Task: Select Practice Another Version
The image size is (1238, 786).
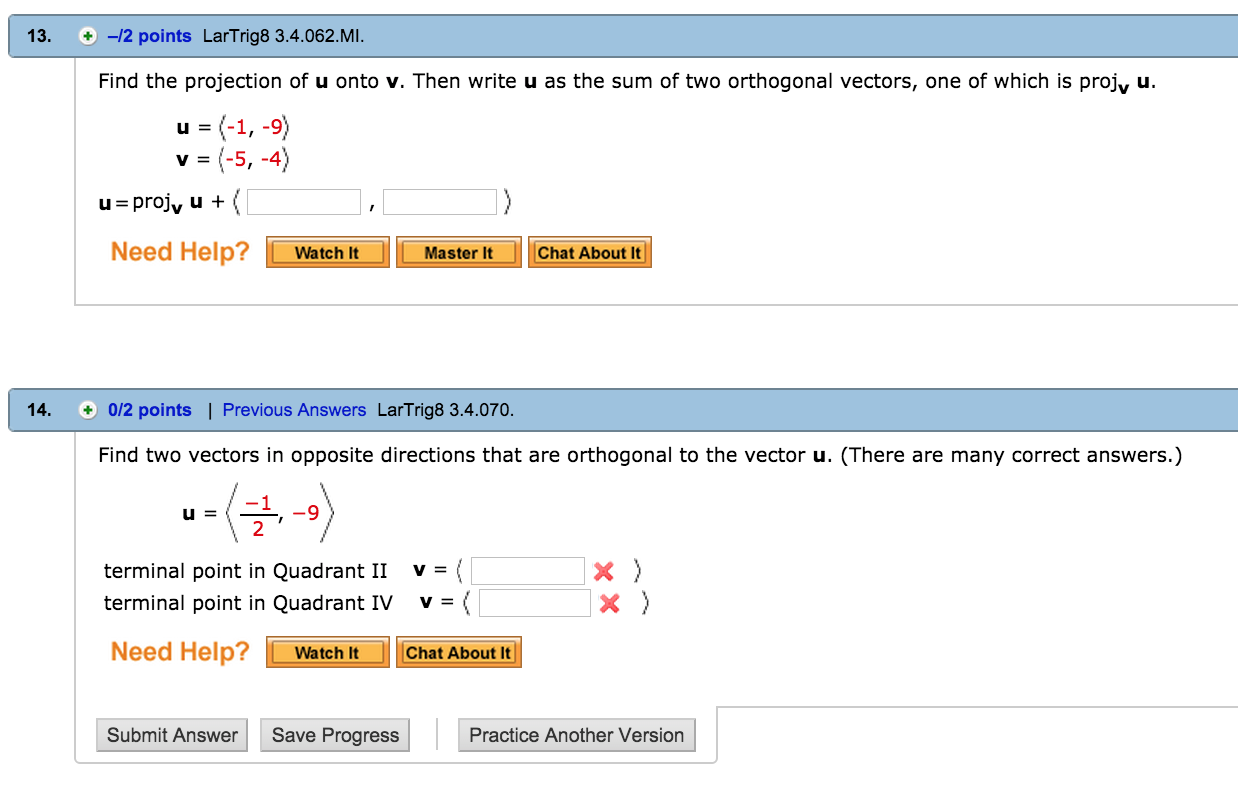Action: 576,734
